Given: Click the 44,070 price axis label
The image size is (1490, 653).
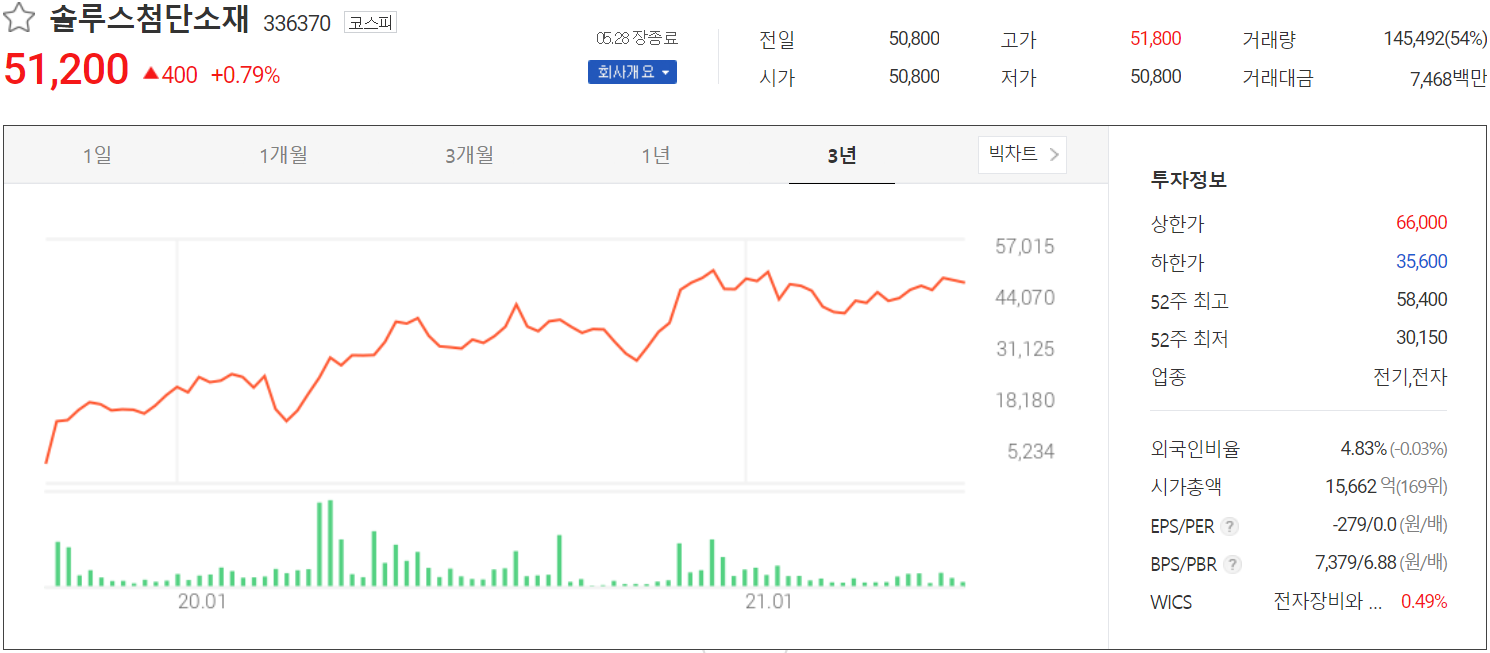Looking at the screenshot, I should tap(1024, 297).
